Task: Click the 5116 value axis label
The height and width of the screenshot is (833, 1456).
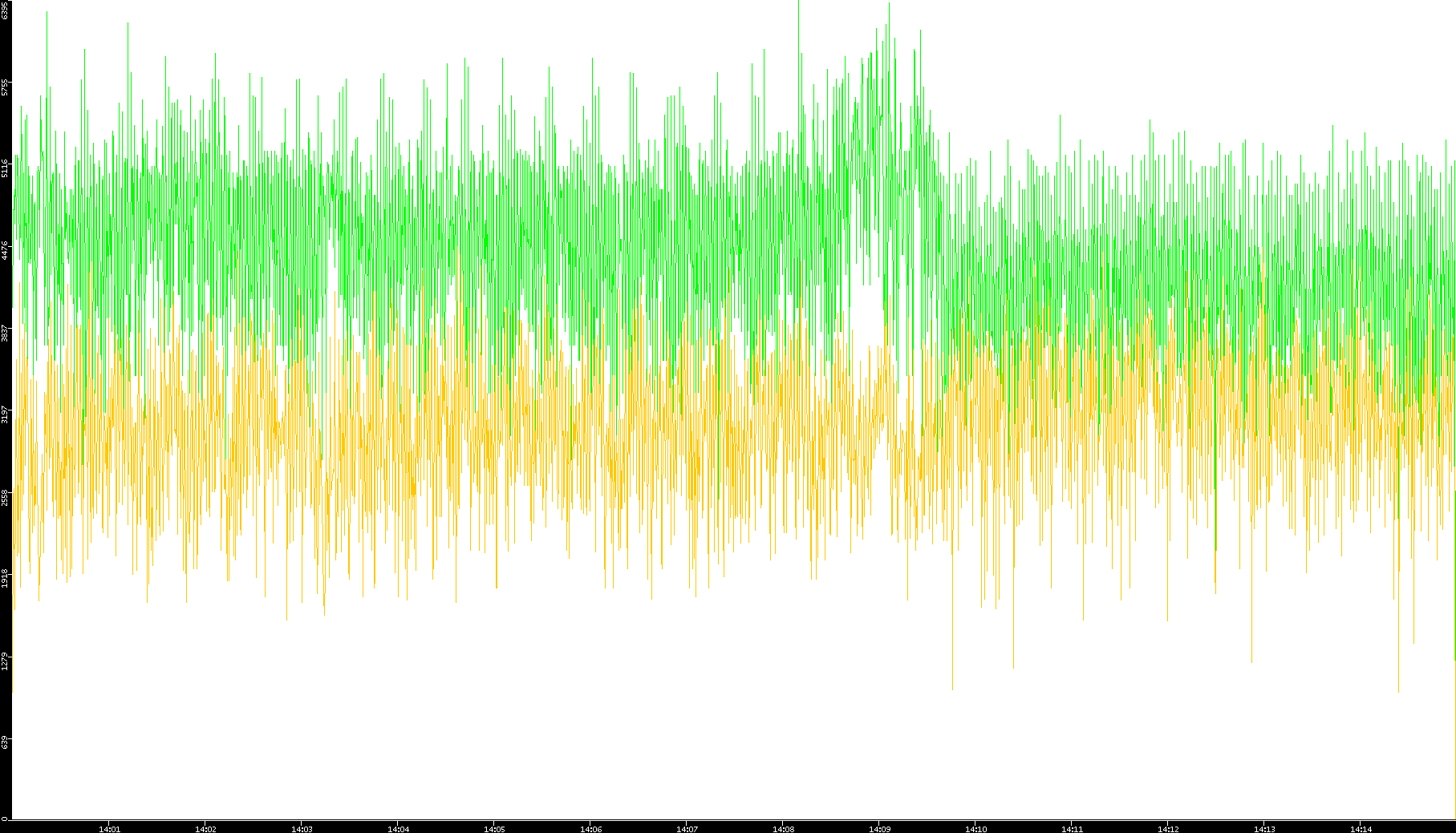Action: click(x=5, y=168)
